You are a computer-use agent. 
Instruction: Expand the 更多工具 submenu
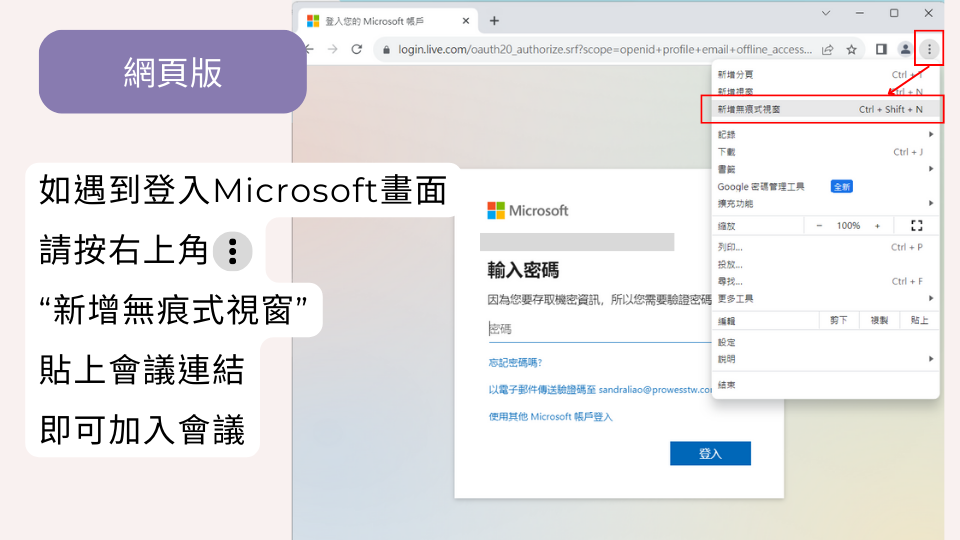pyautogui.click(x=825, y=299)
